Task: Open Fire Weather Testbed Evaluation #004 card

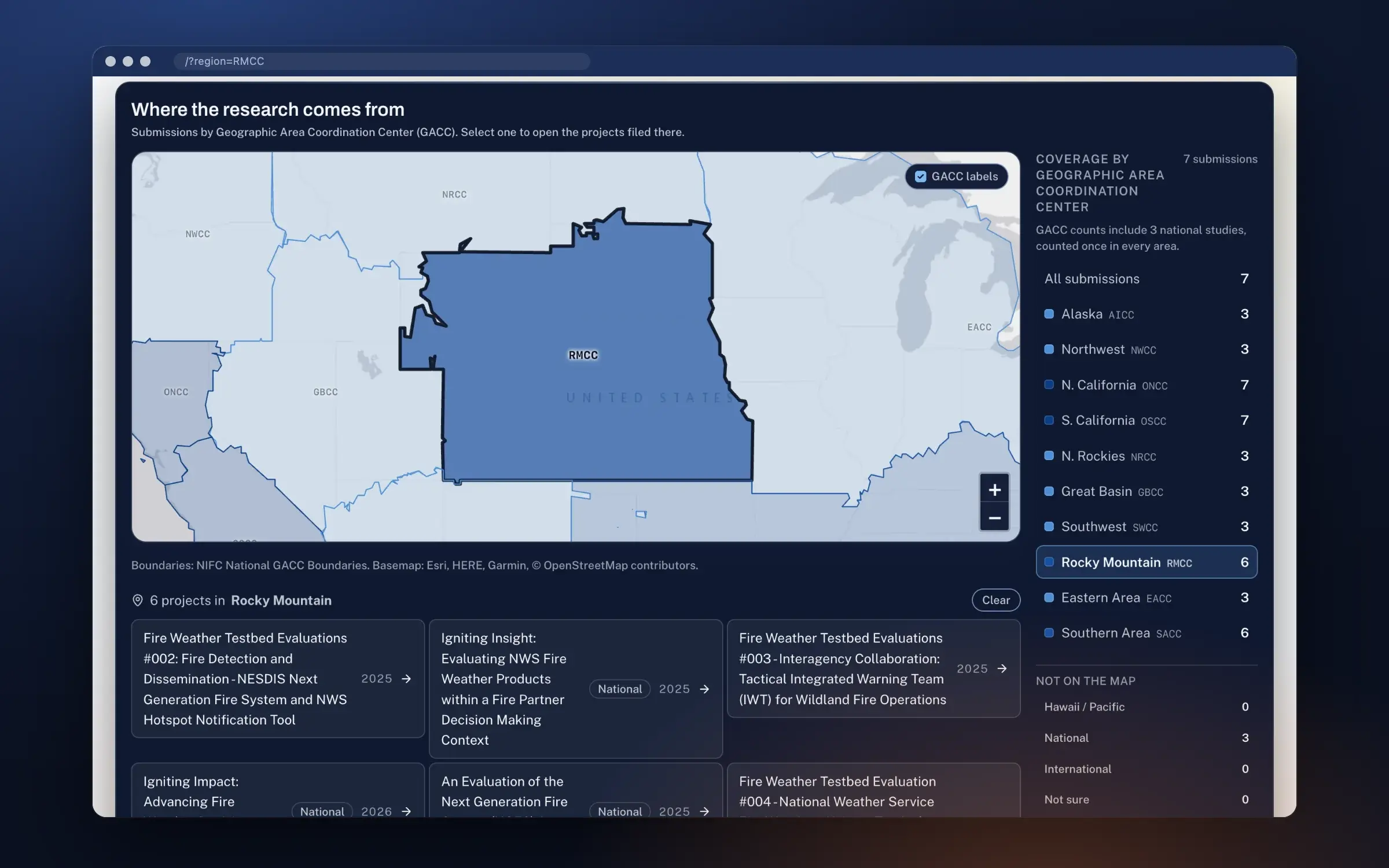Action: point(873,790)
